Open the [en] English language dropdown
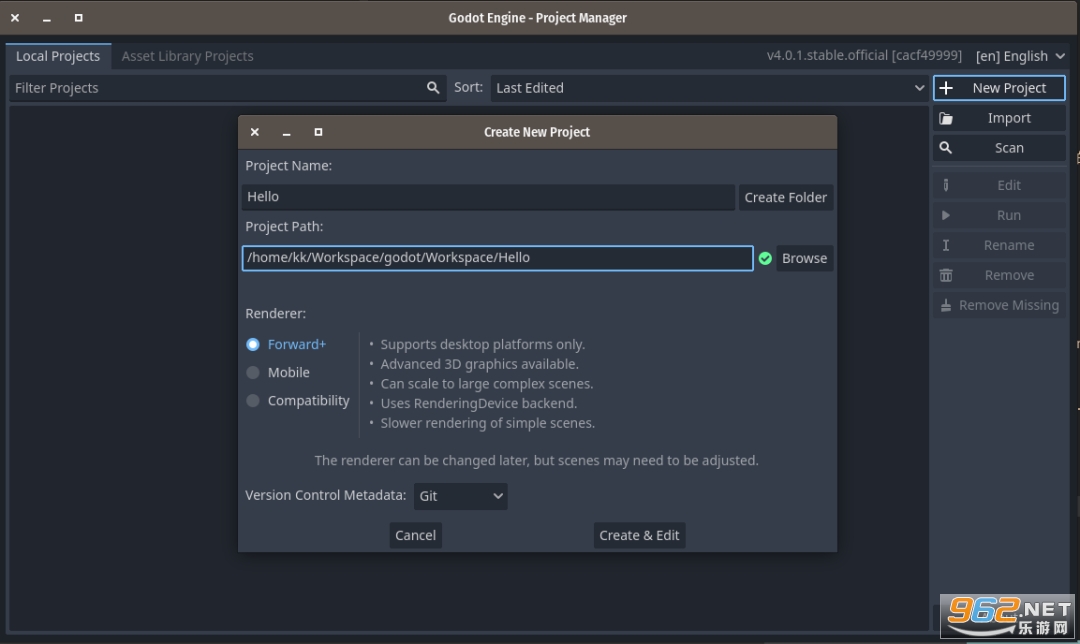The width and height of the screenshot is (1080, 644). pos(1020,56)
